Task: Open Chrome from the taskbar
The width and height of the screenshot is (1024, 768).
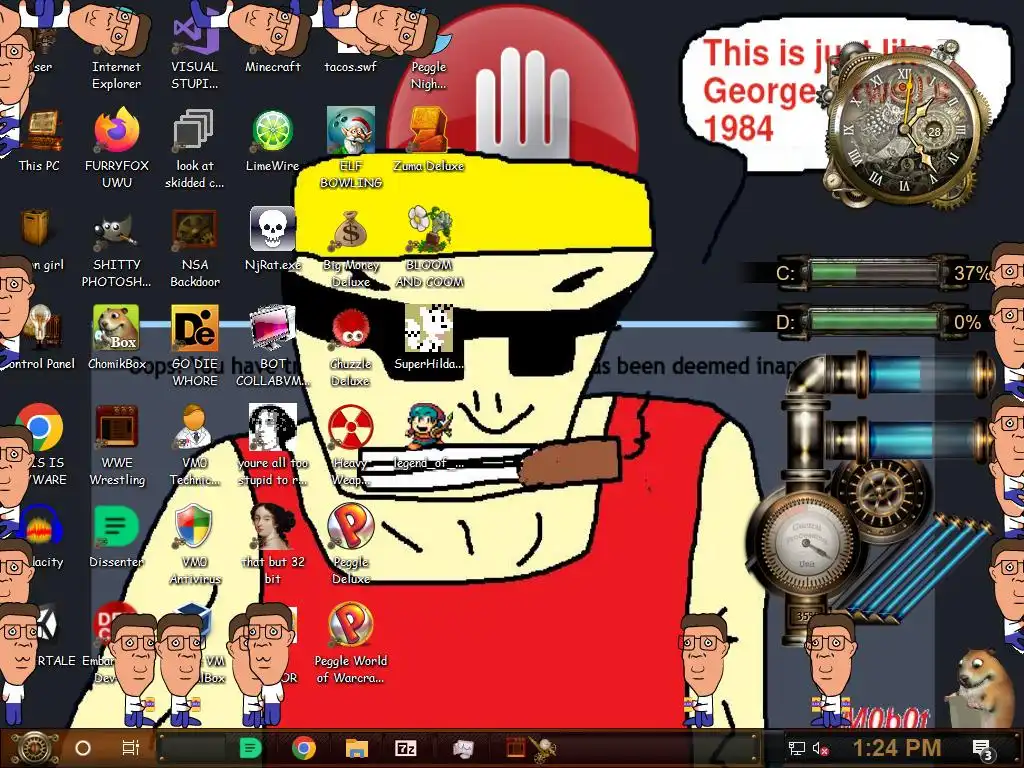Action: [304, 748]
